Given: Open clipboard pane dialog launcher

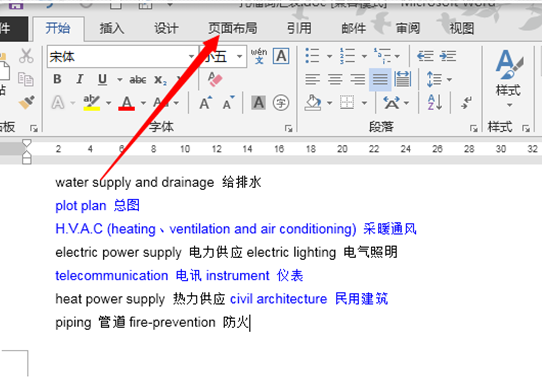Looking at the screenshot, I should 34,128.
